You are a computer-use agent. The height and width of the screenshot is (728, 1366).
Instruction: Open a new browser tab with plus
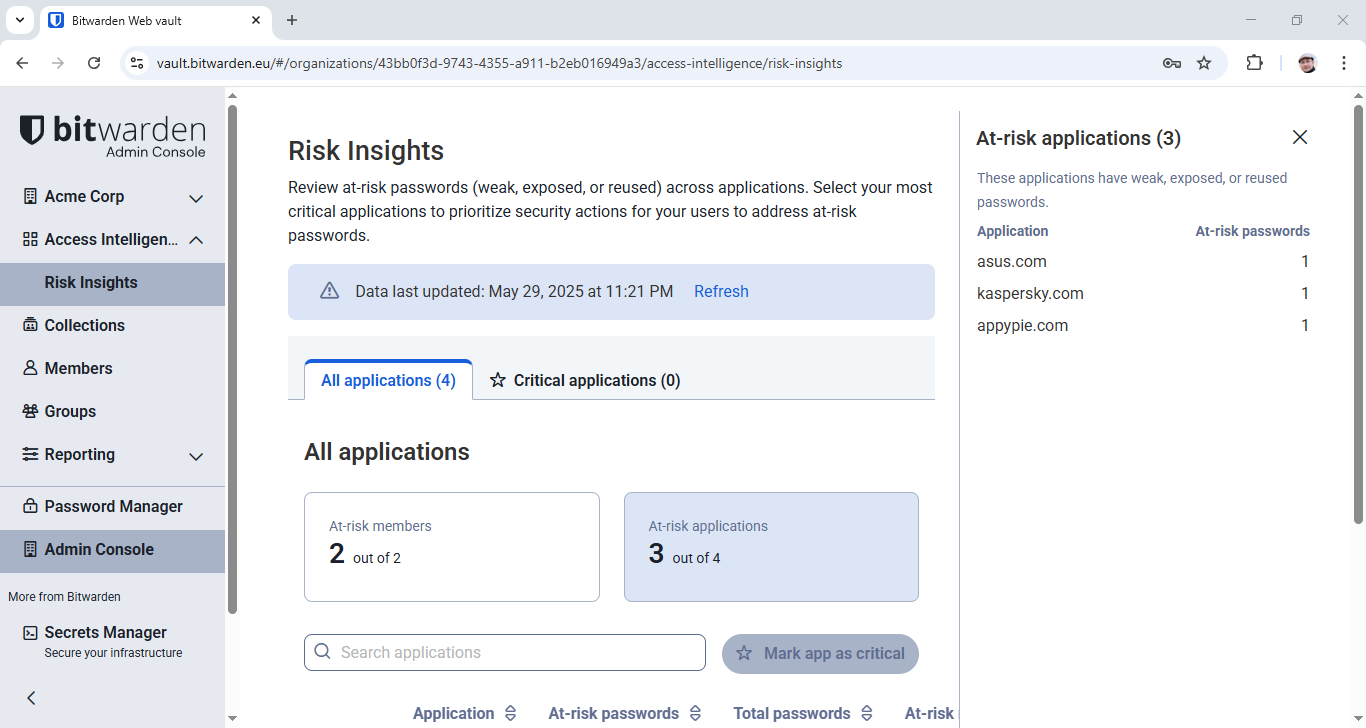point(292,20)
